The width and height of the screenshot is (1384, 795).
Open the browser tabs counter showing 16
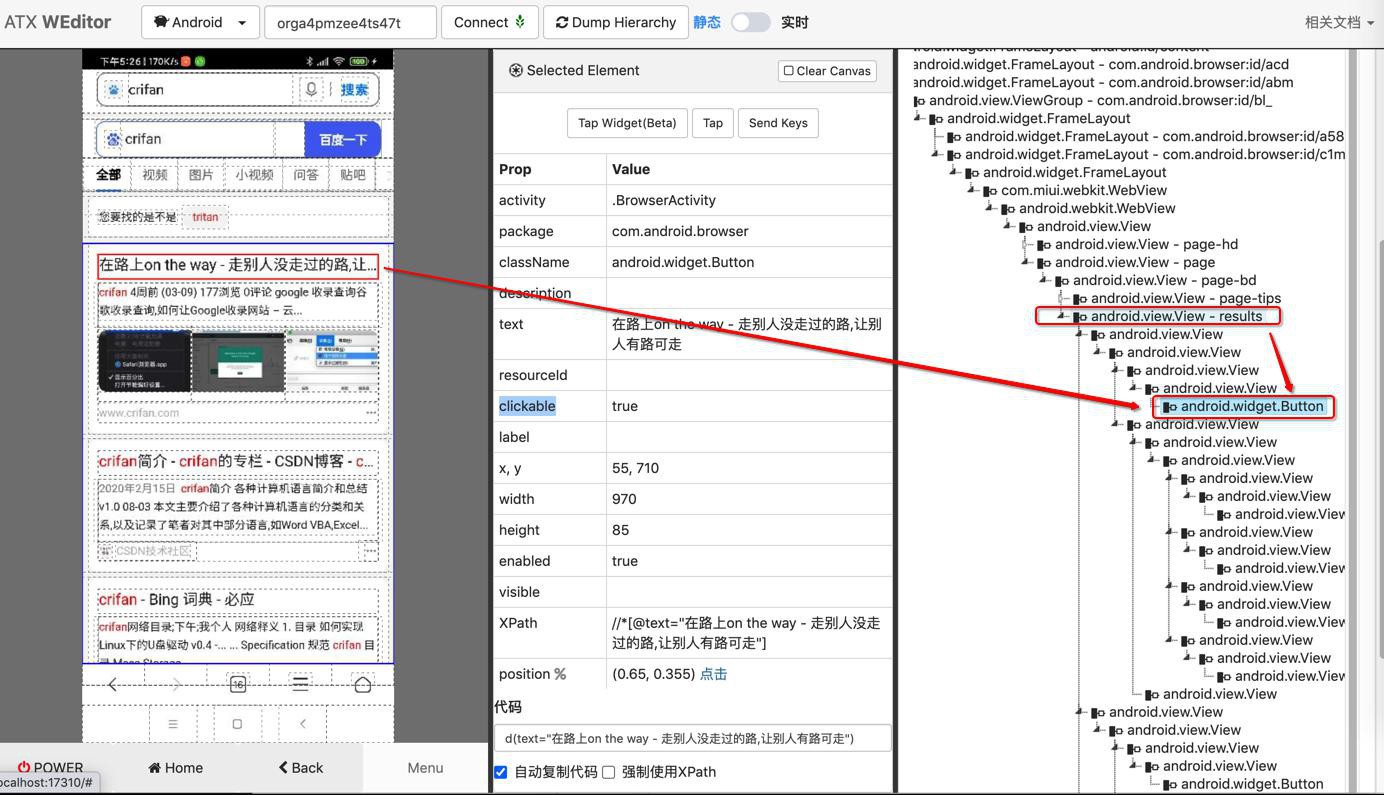pos(238,684)
